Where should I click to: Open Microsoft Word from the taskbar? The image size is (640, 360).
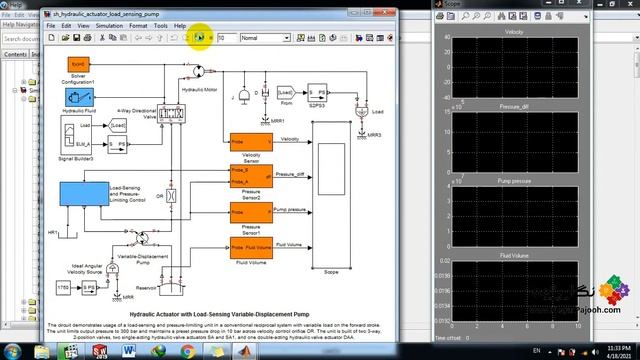(129, 351)
